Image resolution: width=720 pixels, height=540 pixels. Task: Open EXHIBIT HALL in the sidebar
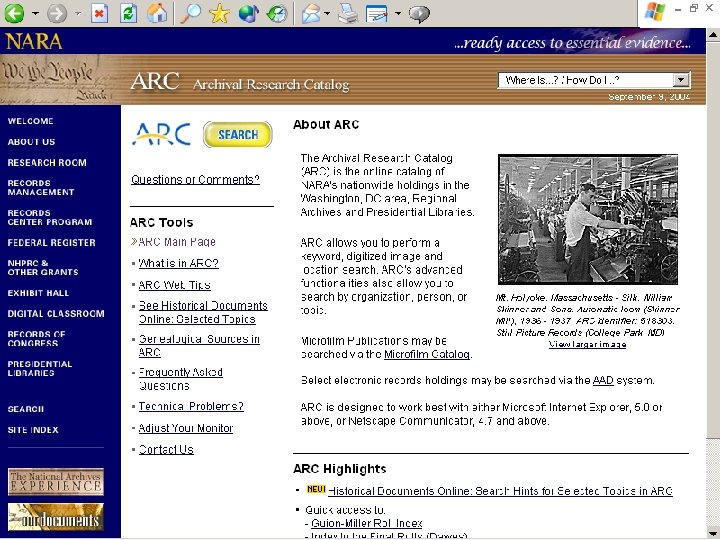click(38, 293)
